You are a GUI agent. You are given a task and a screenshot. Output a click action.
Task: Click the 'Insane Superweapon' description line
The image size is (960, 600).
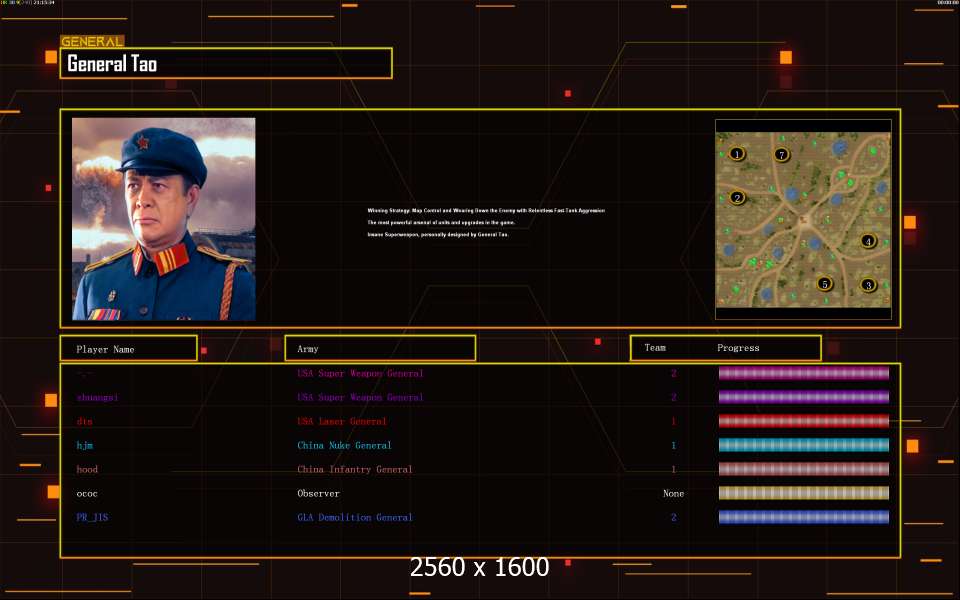pos(438,234)
